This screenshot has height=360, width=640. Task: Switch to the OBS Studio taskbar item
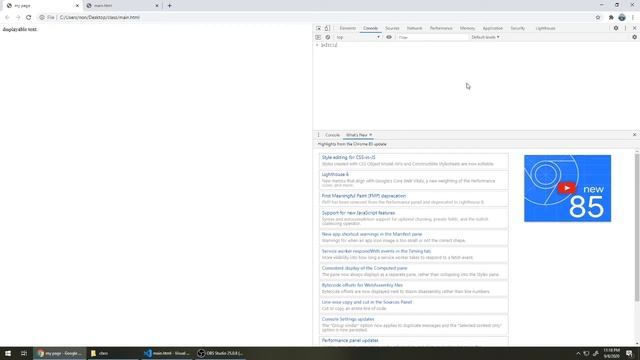pyautogui.click(x=221, y=353)
